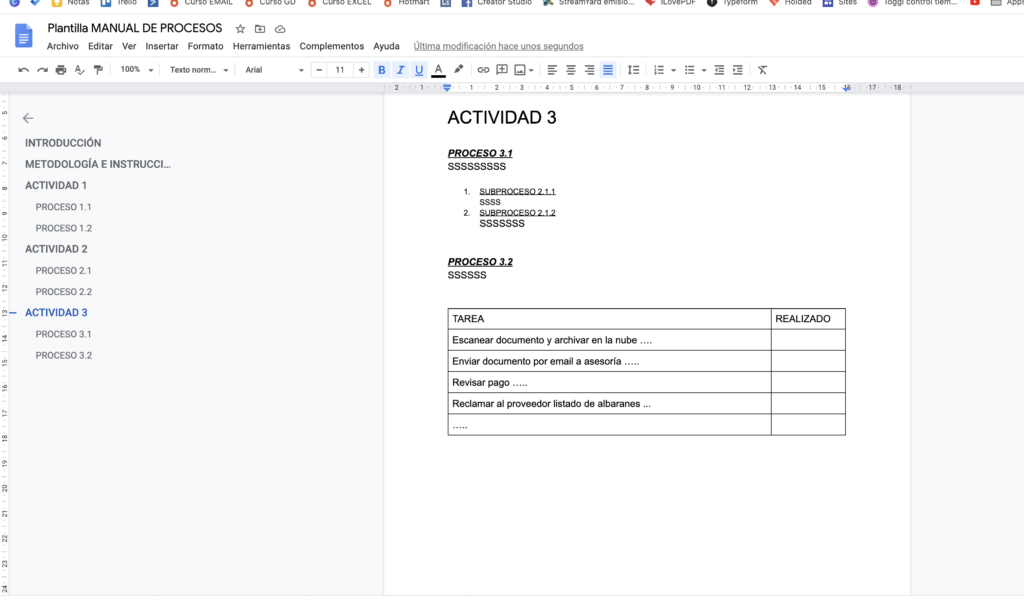The image size is (1024, 600).
Task: Open the Editar menu
Action: pos(100,46)
